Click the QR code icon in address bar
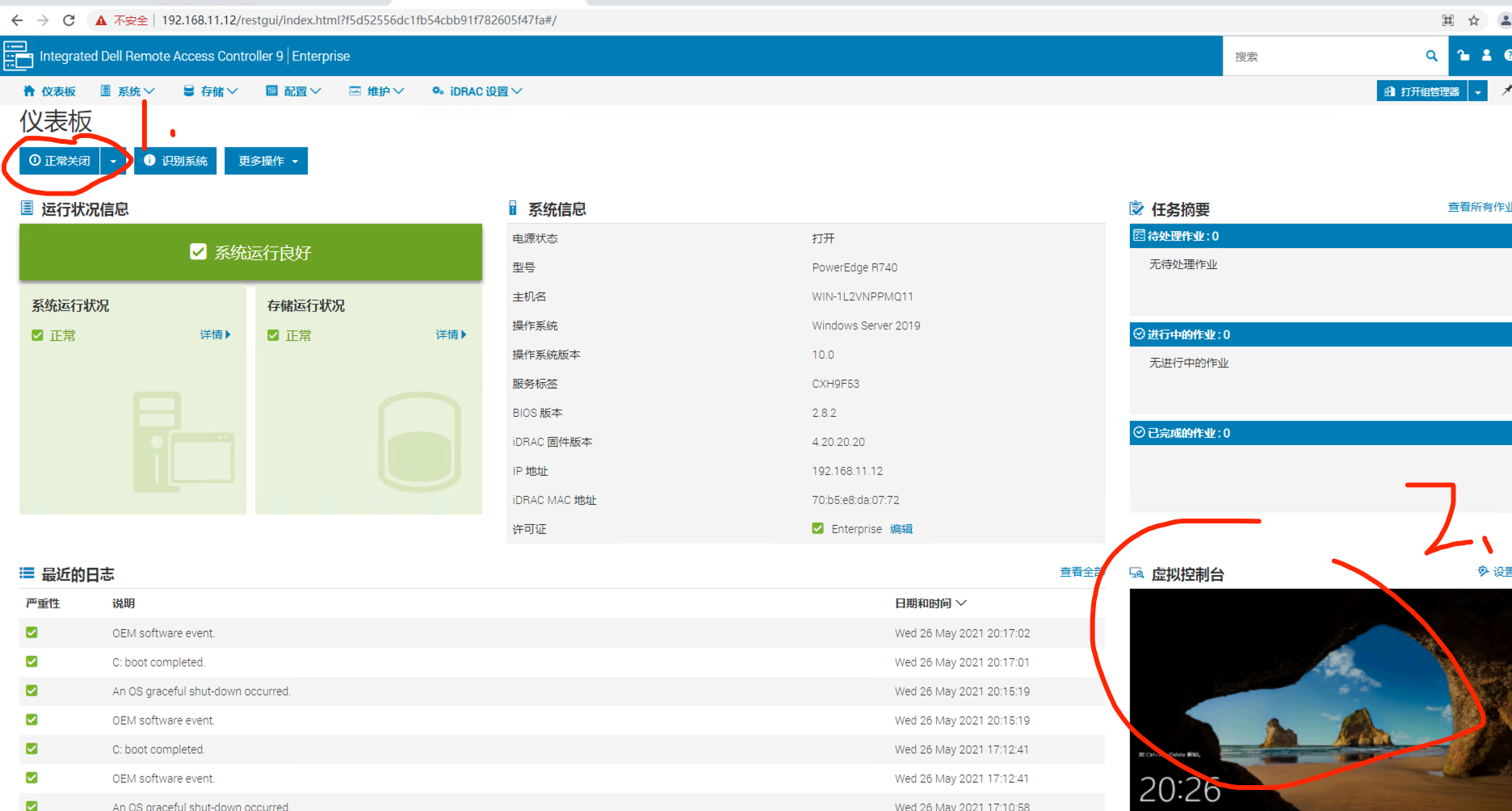The image size is (1512, 811). click(x=1448, y=20)
